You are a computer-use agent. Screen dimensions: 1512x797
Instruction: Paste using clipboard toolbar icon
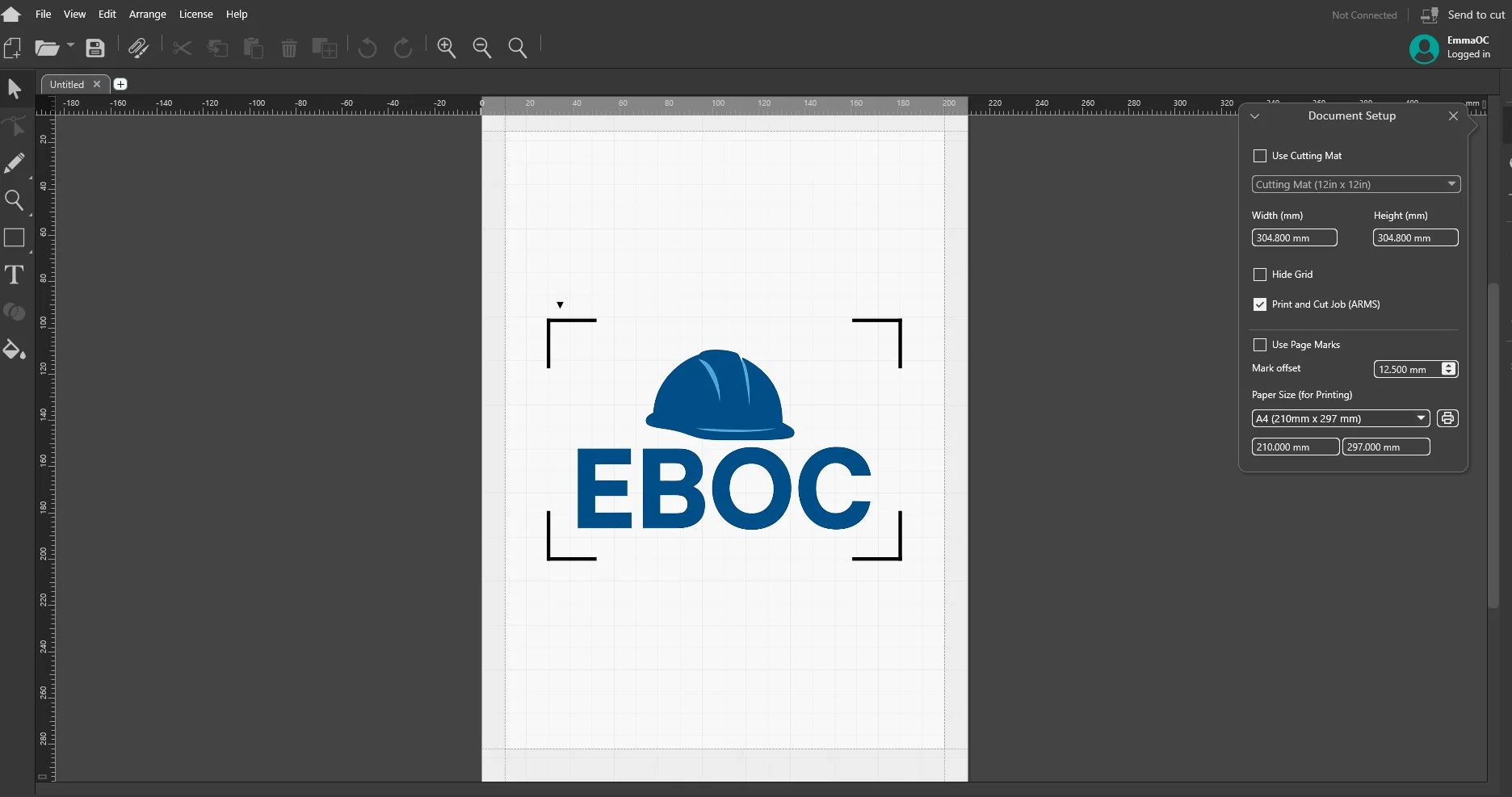point(254,48)
